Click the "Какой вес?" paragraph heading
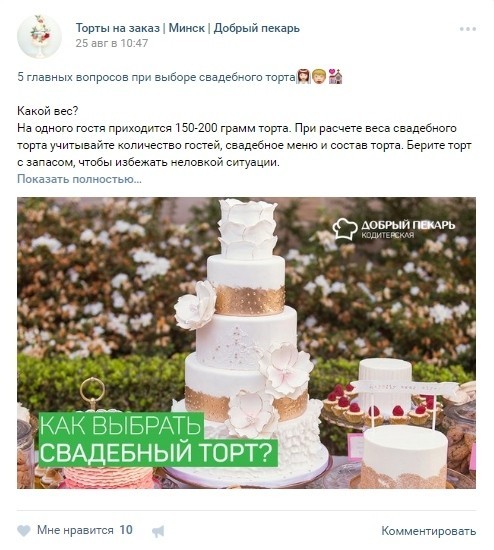This screenshot has height=550, width=494. [48, 111]
